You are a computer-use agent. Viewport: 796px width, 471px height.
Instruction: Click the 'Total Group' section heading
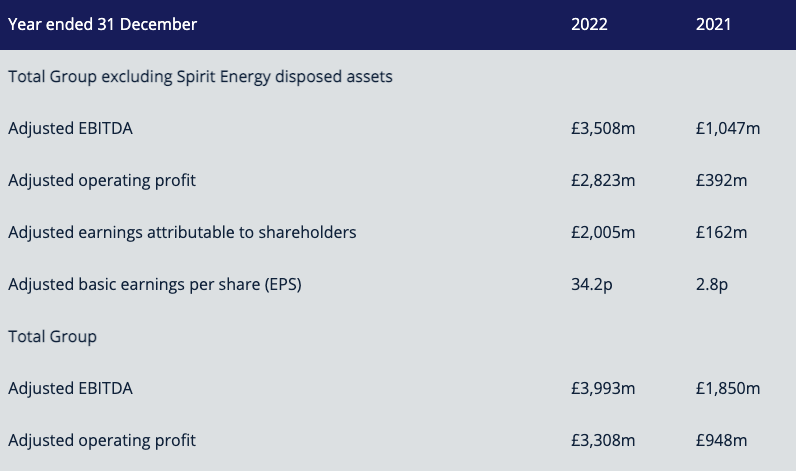point(52,337)
